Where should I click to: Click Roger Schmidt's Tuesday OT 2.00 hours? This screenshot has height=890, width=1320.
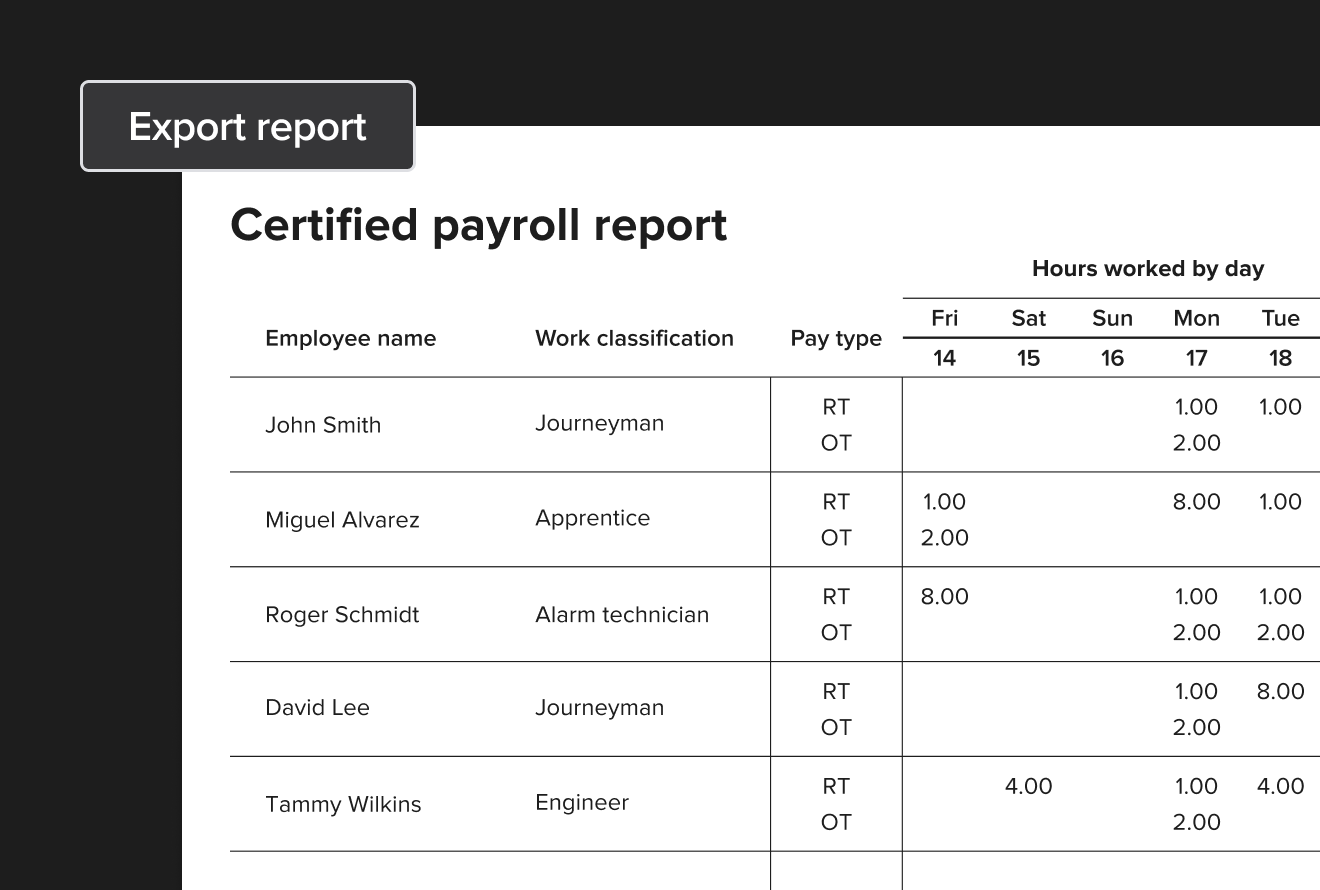pyautogui.click(x=1280, y=633)
